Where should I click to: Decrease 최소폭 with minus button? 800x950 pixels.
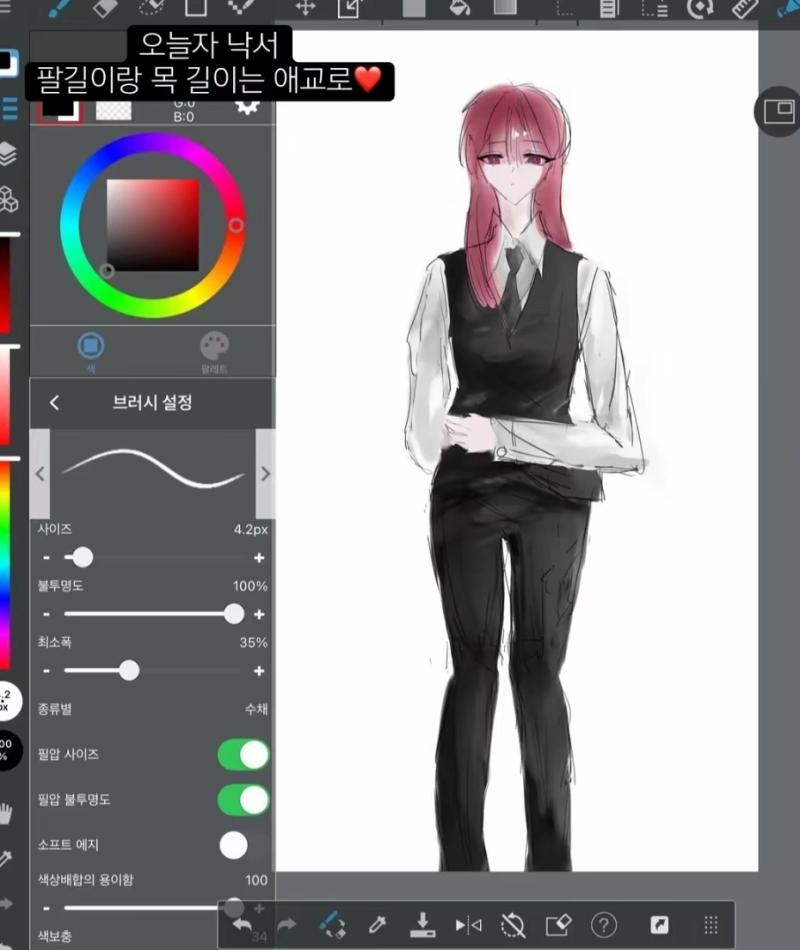click(x=47, y=671)
